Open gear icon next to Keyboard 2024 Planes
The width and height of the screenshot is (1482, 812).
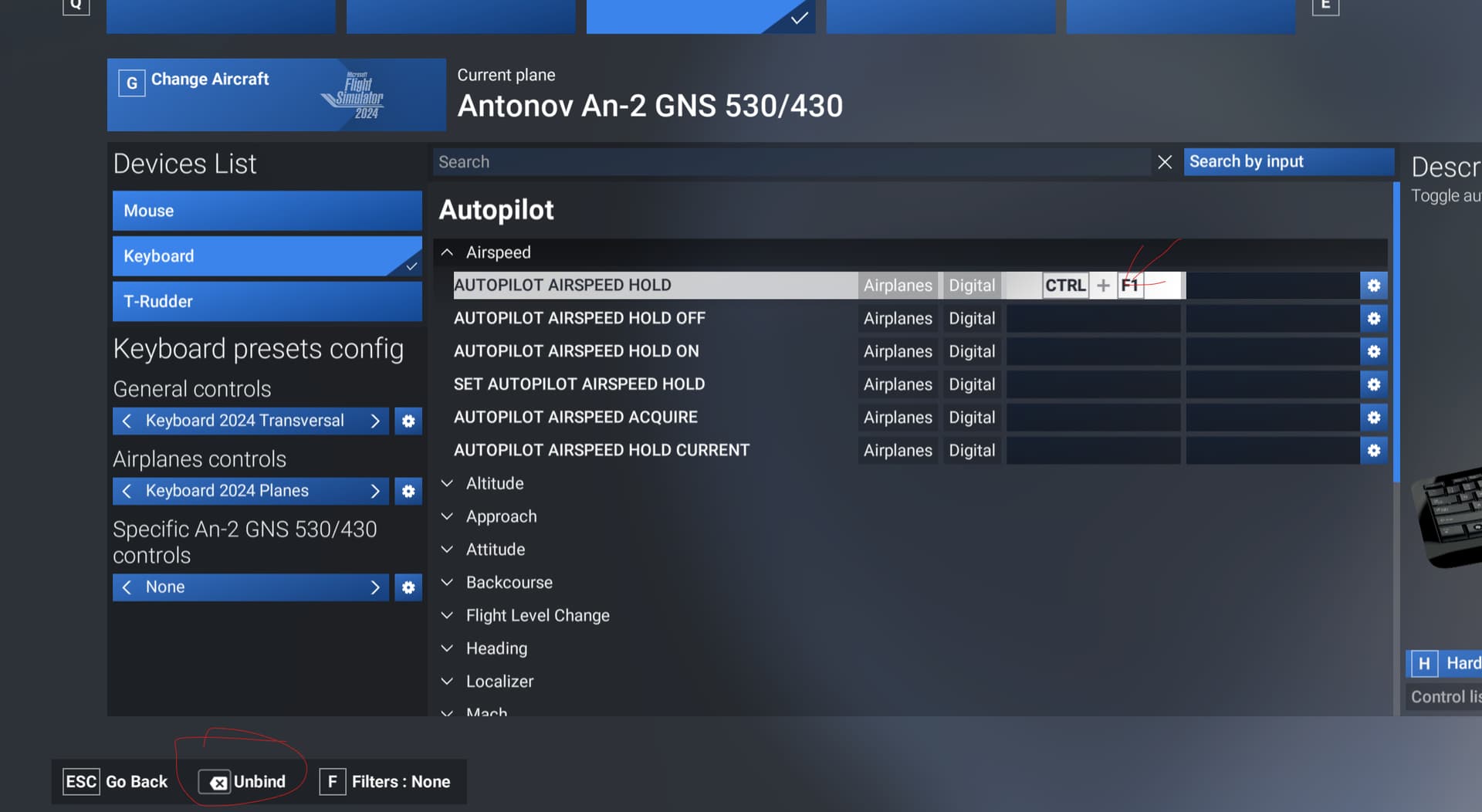[408, 491]
